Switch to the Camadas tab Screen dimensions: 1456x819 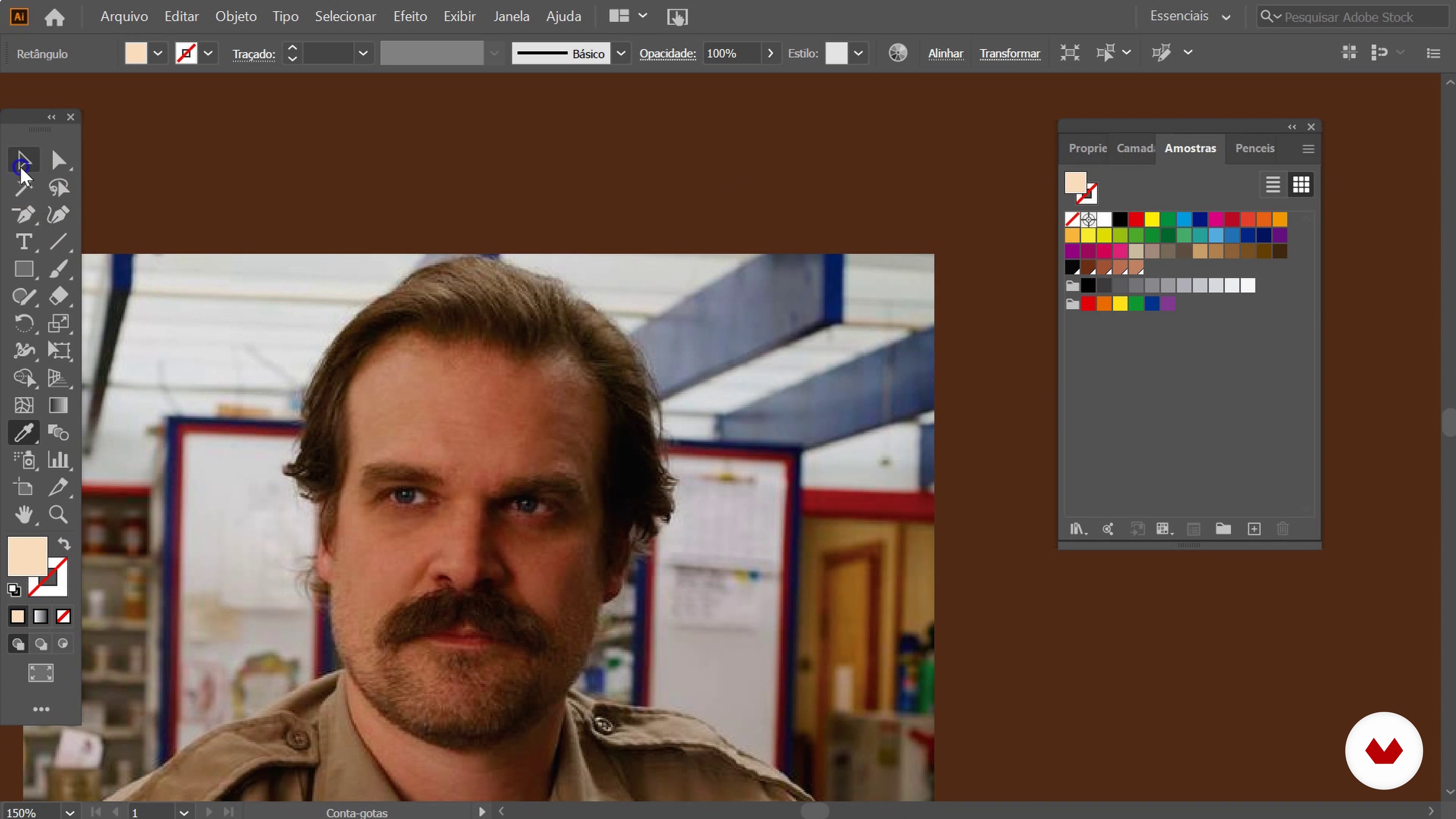point(1135,149)
